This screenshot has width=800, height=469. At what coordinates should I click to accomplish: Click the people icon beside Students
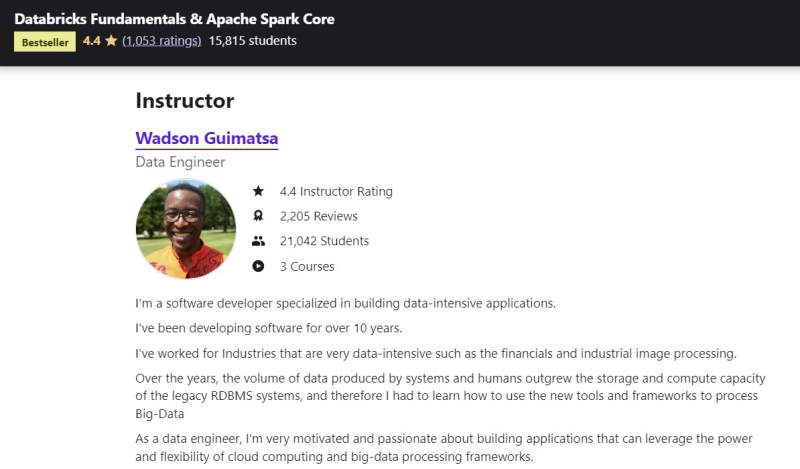(258, 241)
